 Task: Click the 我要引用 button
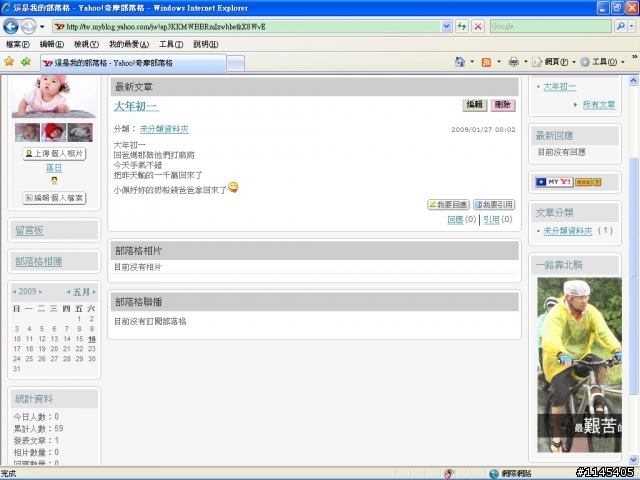pos(494,205)
